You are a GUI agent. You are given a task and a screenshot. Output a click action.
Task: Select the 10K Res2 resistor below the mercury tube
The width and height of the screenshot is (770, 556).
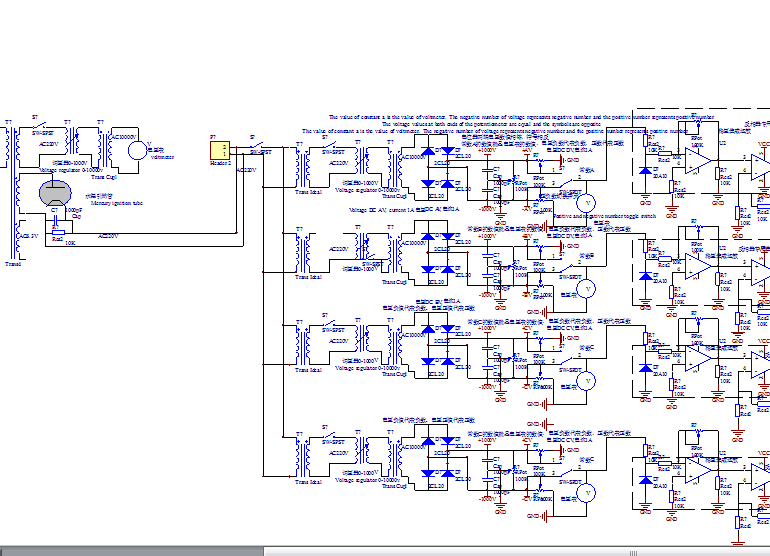(57, 233)
